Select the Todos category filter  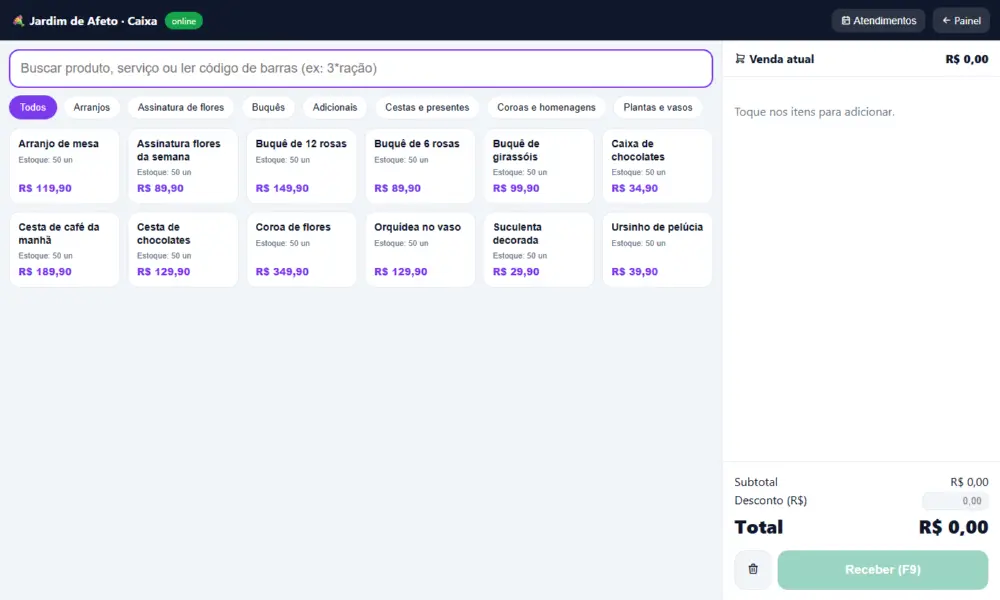point(33,107)
